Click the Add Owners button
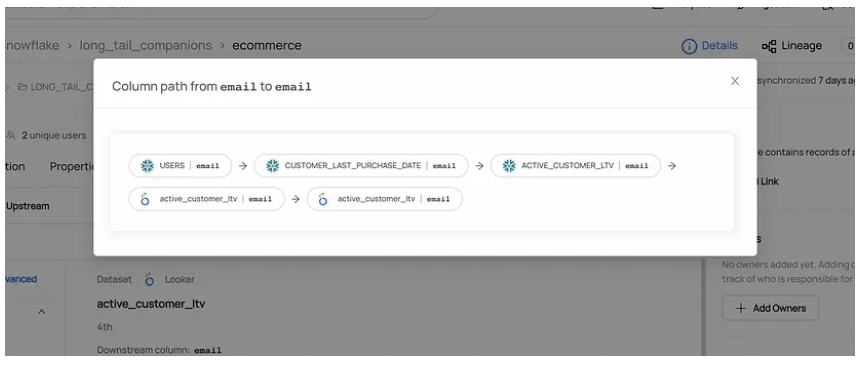Screen dimensions: 862x370 770,308
